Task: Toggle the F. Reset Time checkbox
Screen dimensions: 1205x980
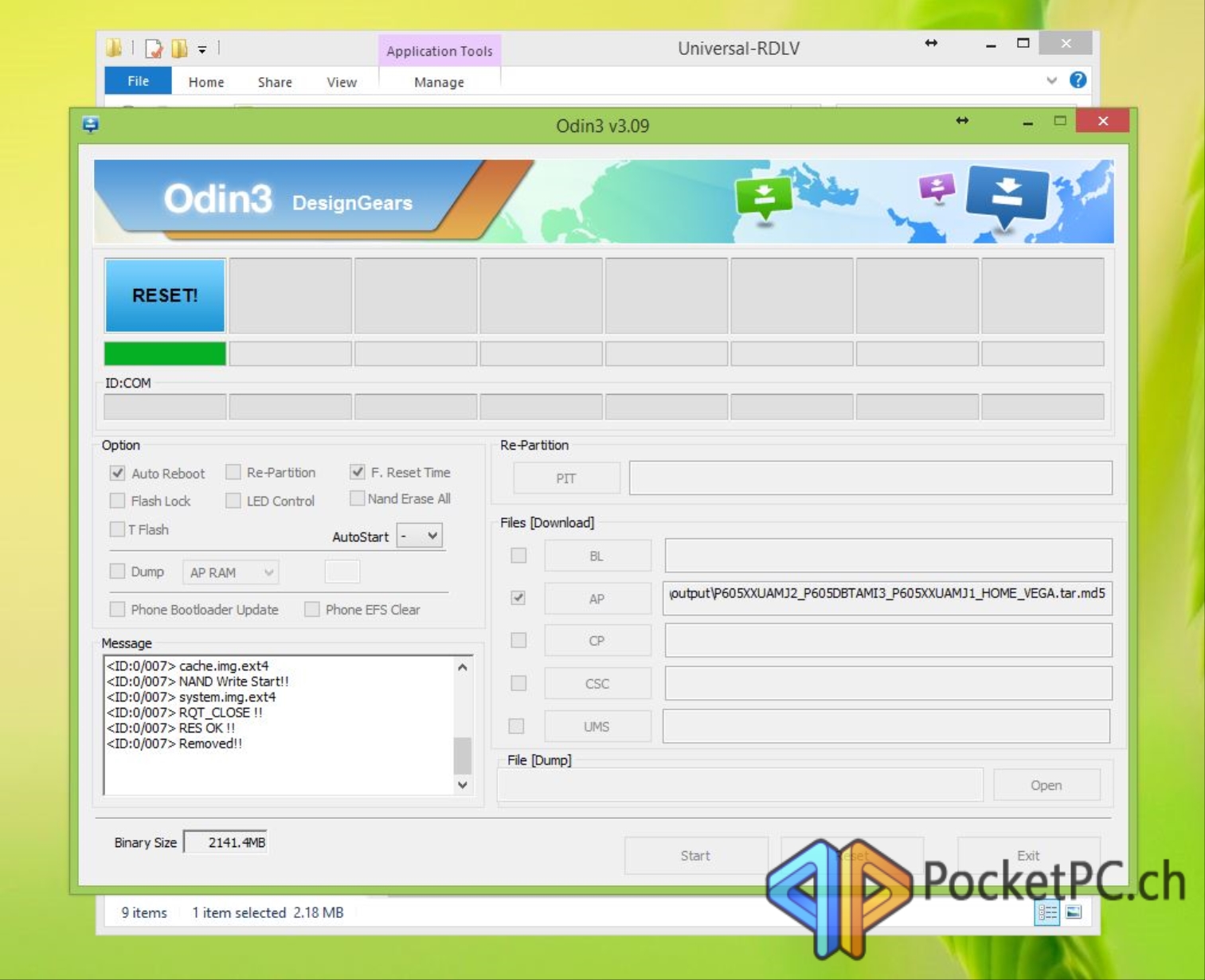Action: pyautogui.click(x=358, y=472)
